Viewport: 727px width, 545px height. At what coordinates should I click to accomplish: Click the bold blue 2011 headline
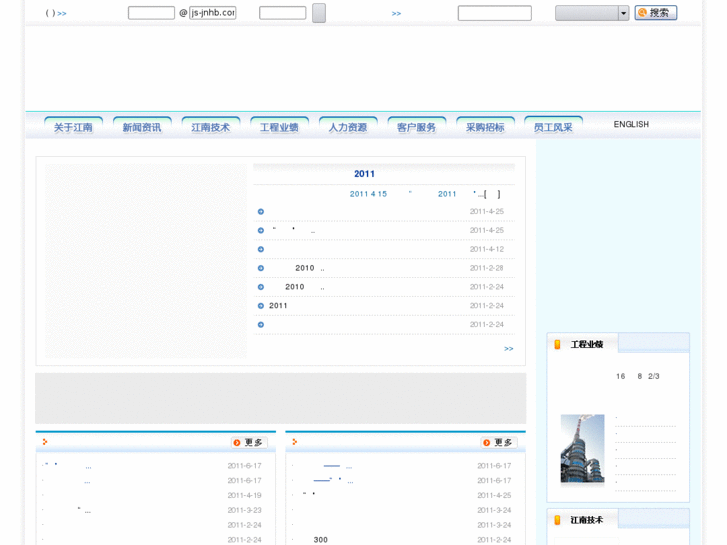[364, 174]
